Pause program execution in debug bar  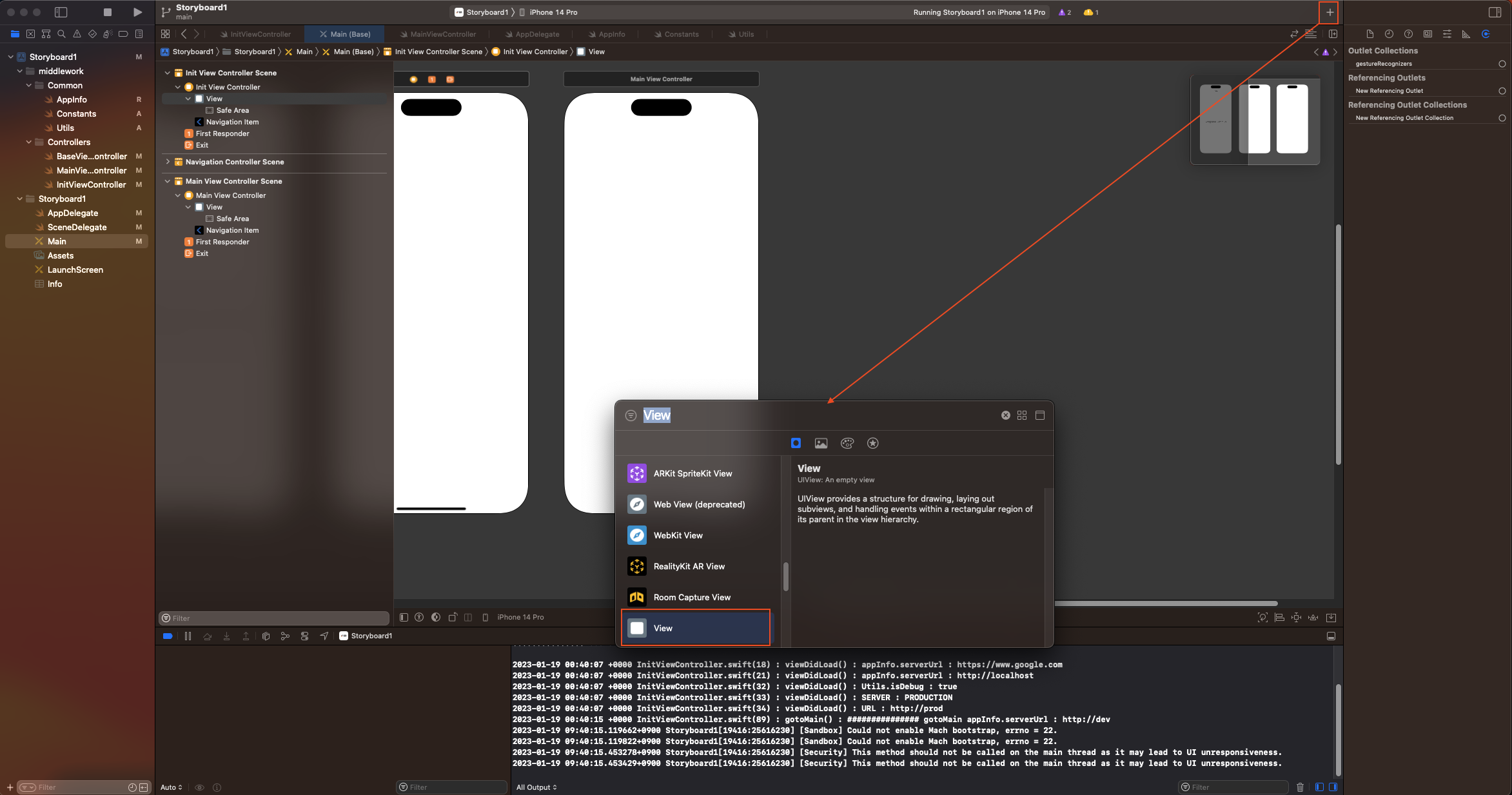tap(188, 636)
